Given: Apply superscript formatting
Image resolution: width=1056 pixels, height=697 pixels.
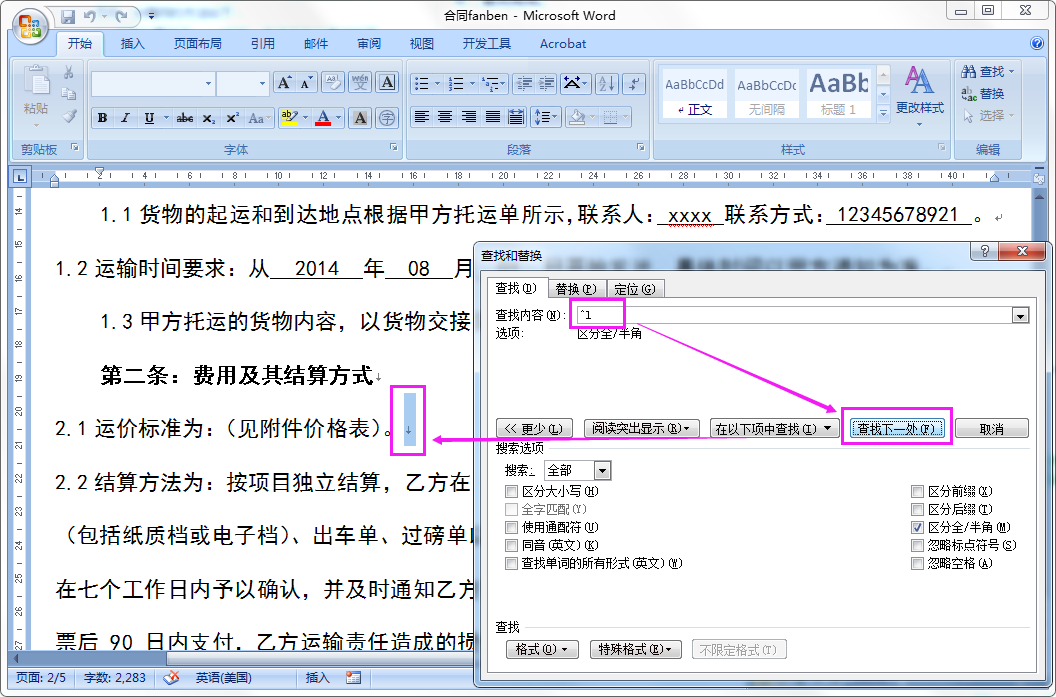Looking at the screenshot, I should pyautogui.click(x=232, y=119).
